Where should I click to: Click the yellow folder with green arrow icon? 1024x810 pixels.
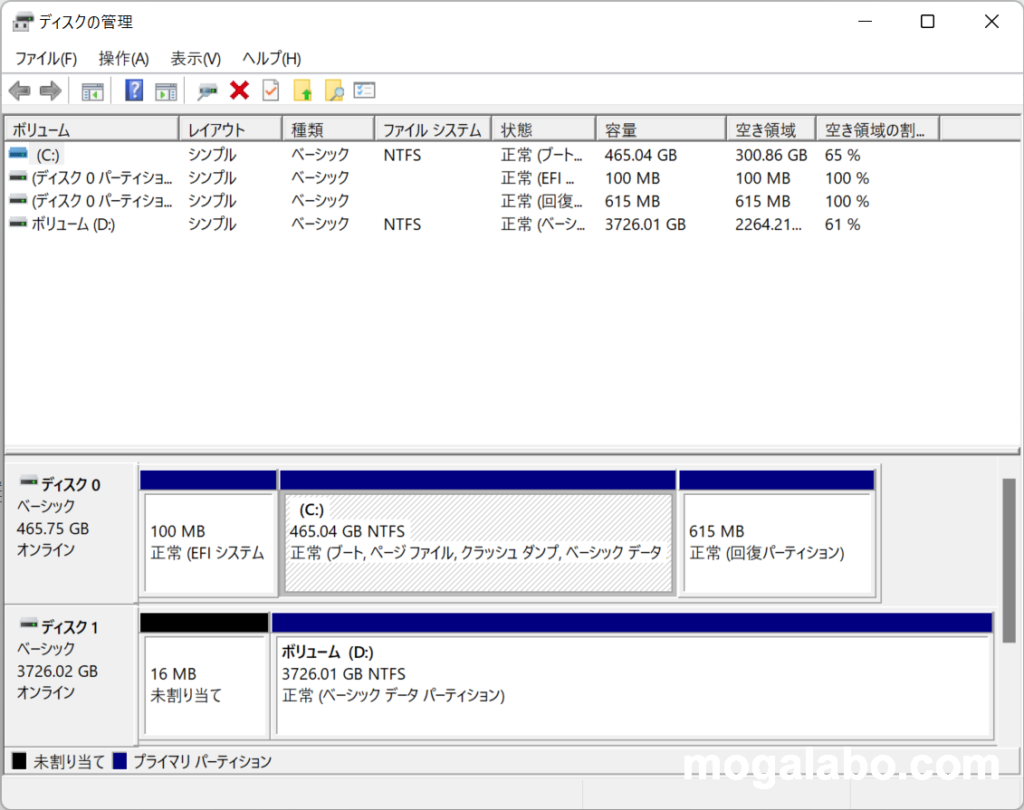302,91
